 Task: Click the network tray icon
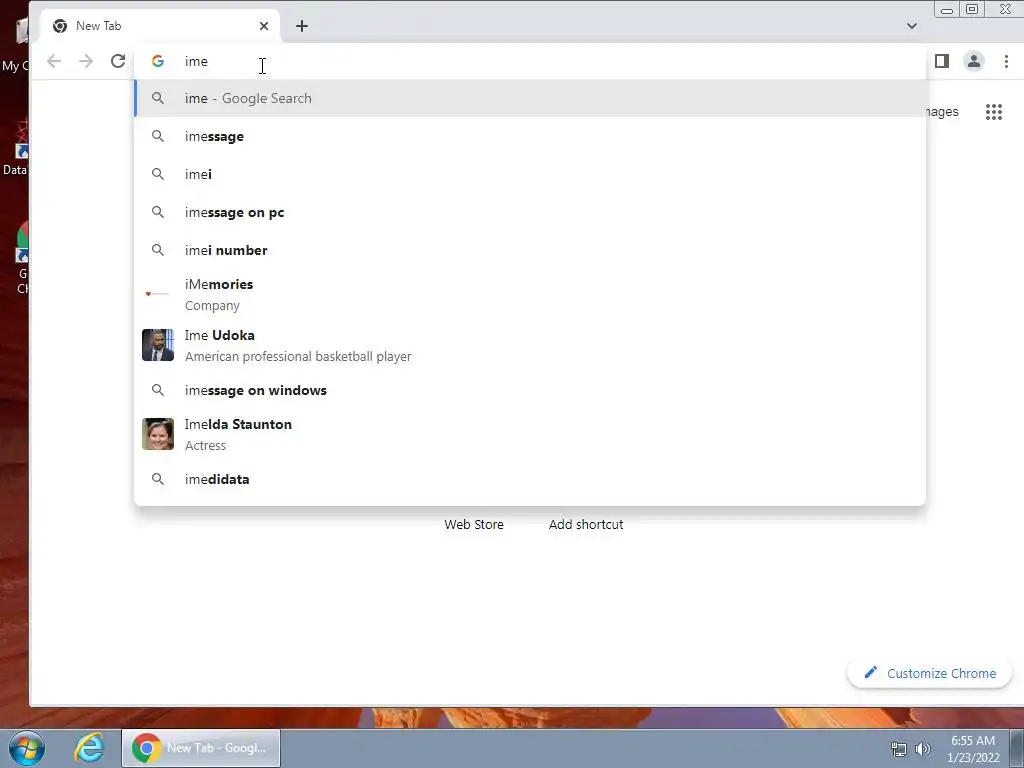coord(899,749)
